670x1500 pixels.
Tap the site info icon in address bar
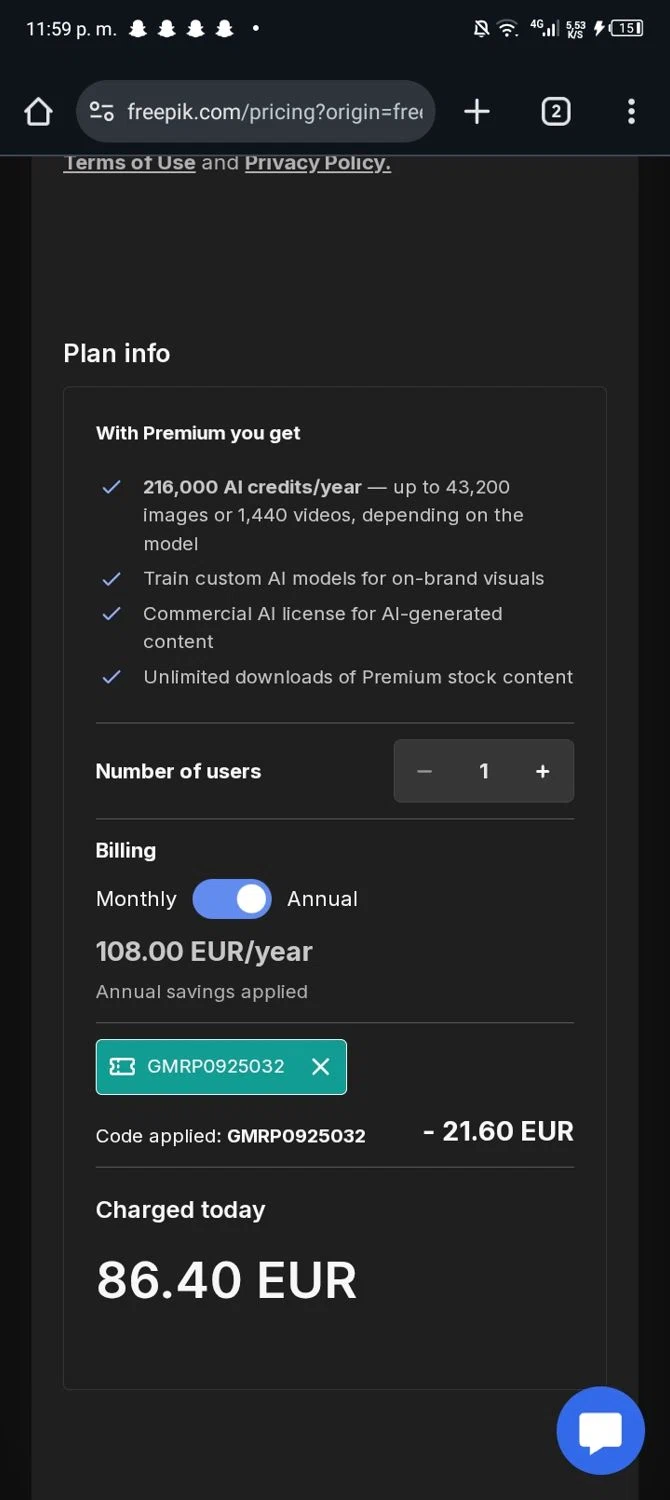[x=101, y=112]
